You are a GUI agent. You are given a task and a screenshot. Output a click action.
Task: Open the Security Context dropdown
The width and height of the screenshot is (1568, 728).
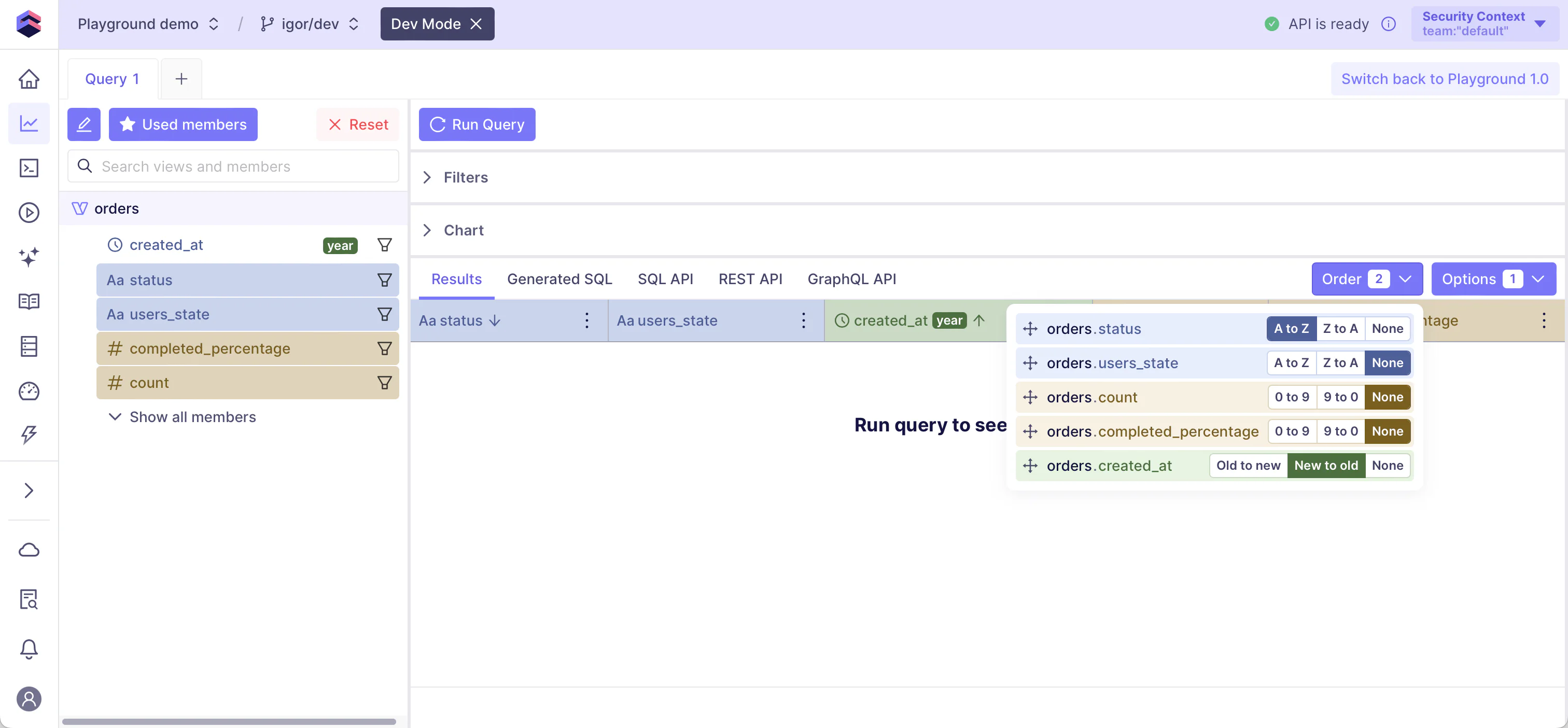pyautogui.click(x=1485, y=24)
